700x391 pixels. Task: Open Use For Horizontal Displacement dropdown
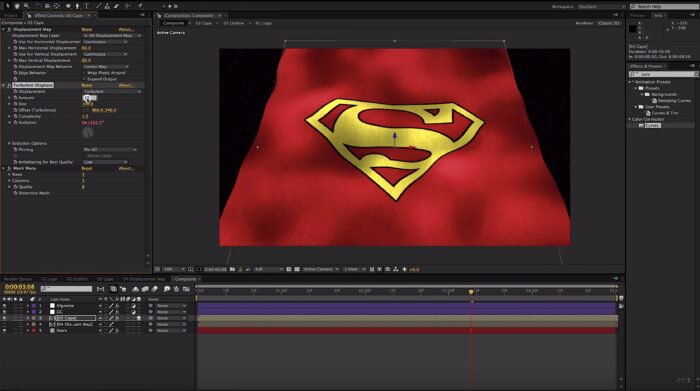105,42
